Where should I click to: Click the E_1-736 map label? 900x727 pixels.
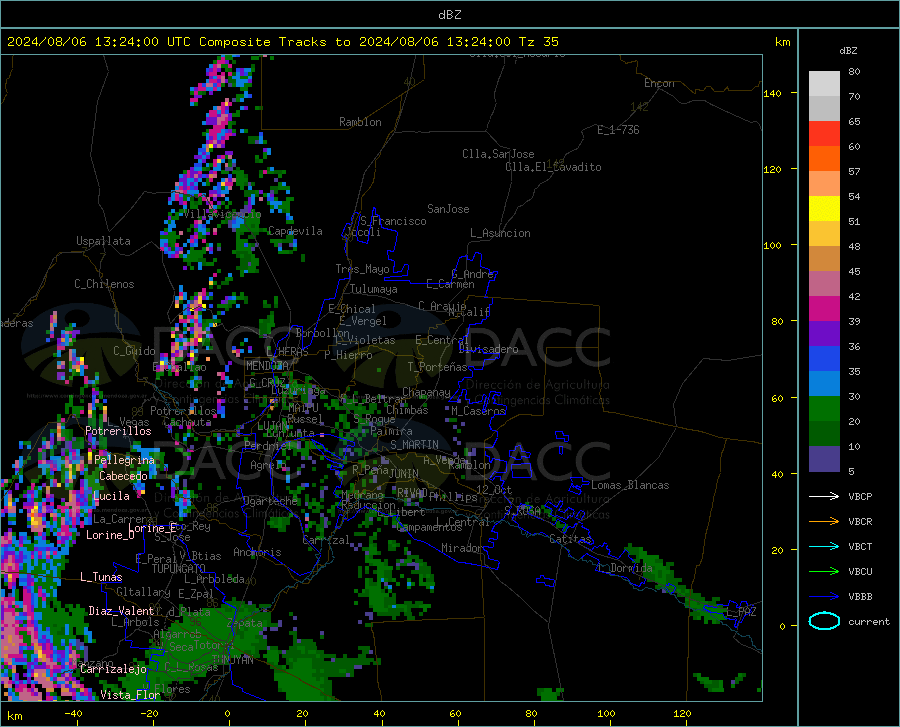(618, 130)
